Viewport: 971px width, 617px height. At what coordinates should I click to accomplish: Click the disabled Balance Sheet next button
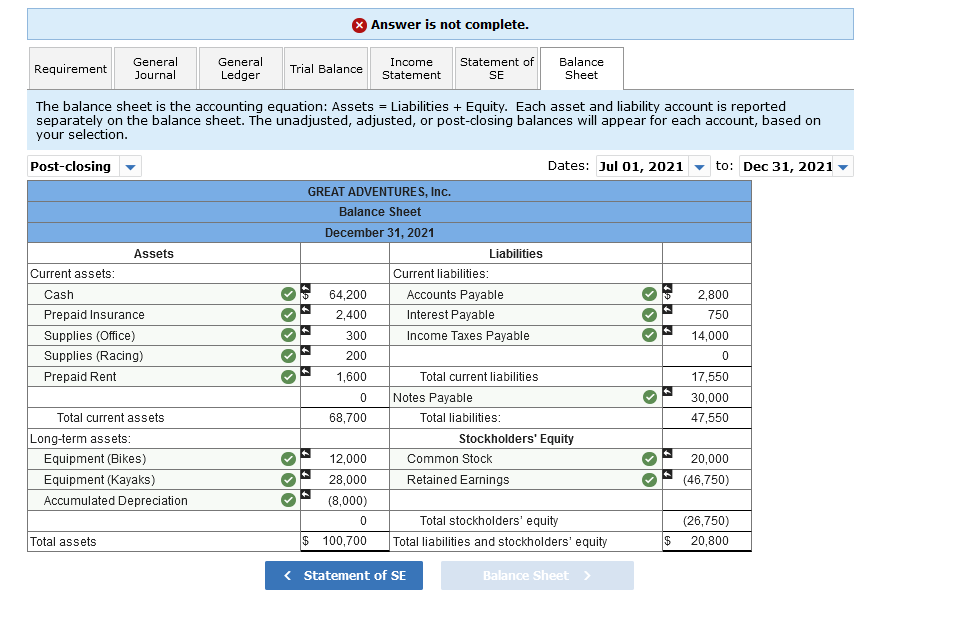(x=537, y=575)
